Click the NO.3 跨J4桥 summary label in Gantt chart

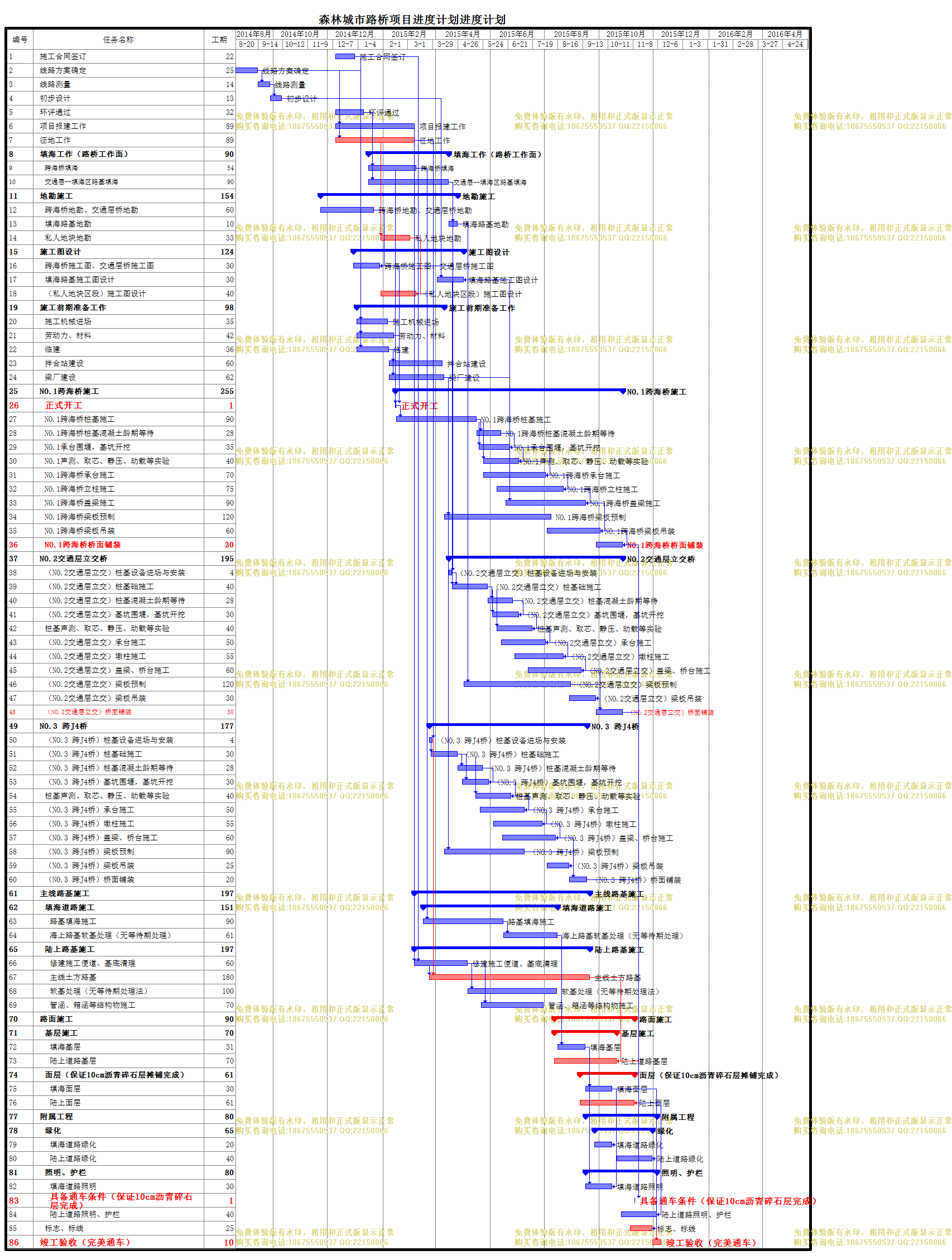(615, 727)
